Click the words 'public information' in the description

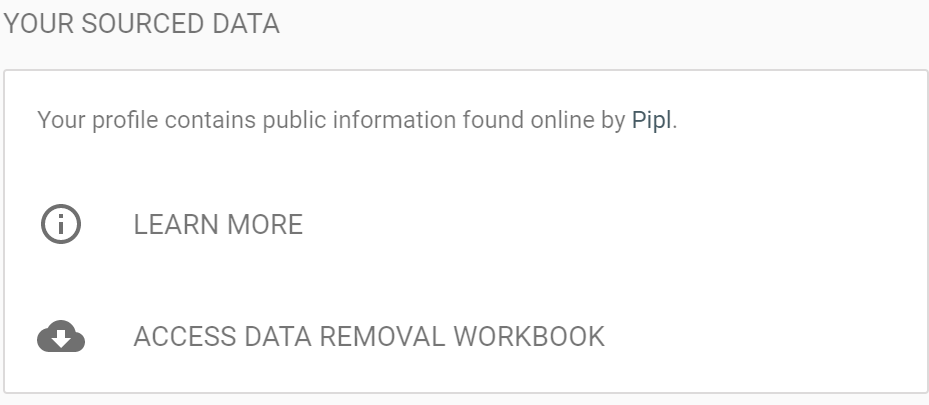click(360, 121)
